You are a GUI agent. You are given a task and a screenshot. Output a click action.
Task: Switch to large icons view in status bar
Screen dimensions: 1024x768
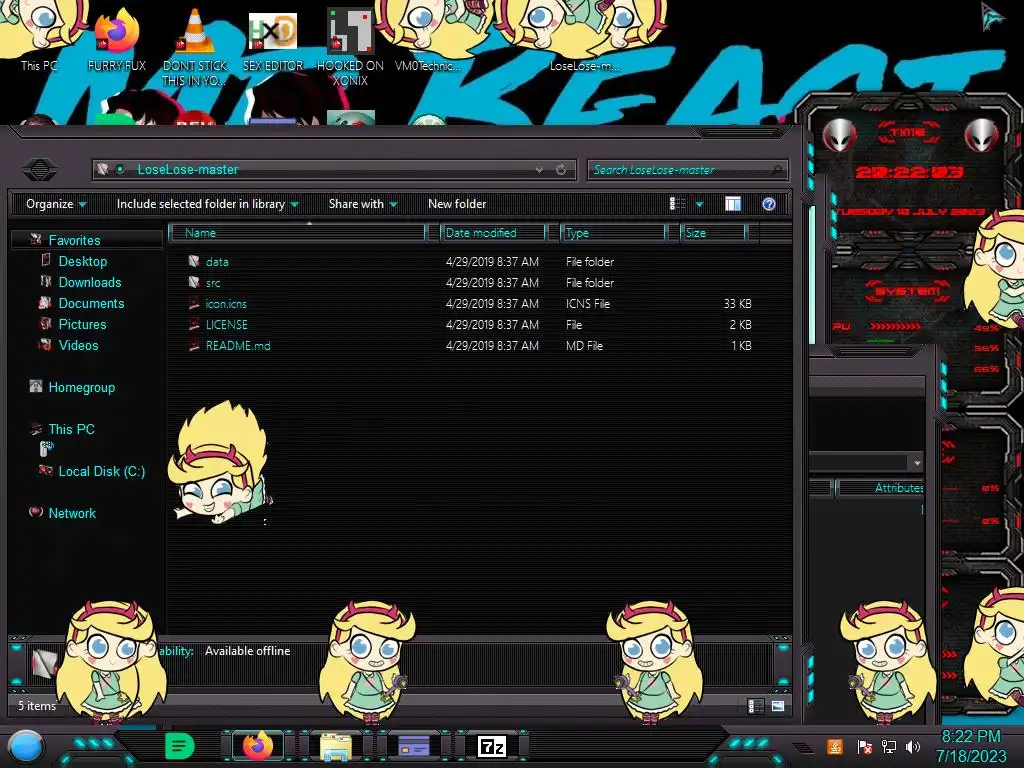778,706
